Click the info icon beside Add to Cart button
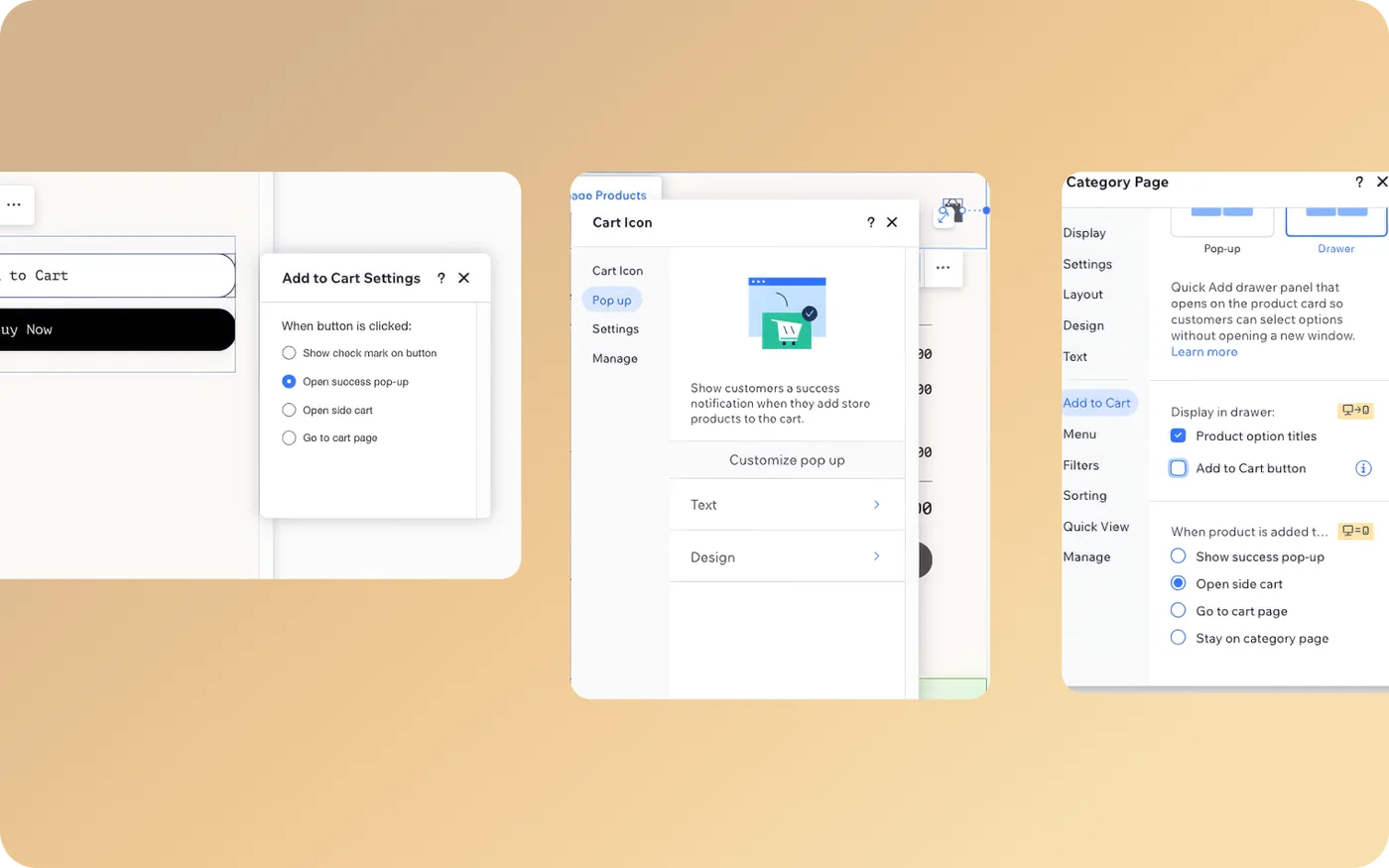The image size is (1389, 868). click(x=1363, y=468)
